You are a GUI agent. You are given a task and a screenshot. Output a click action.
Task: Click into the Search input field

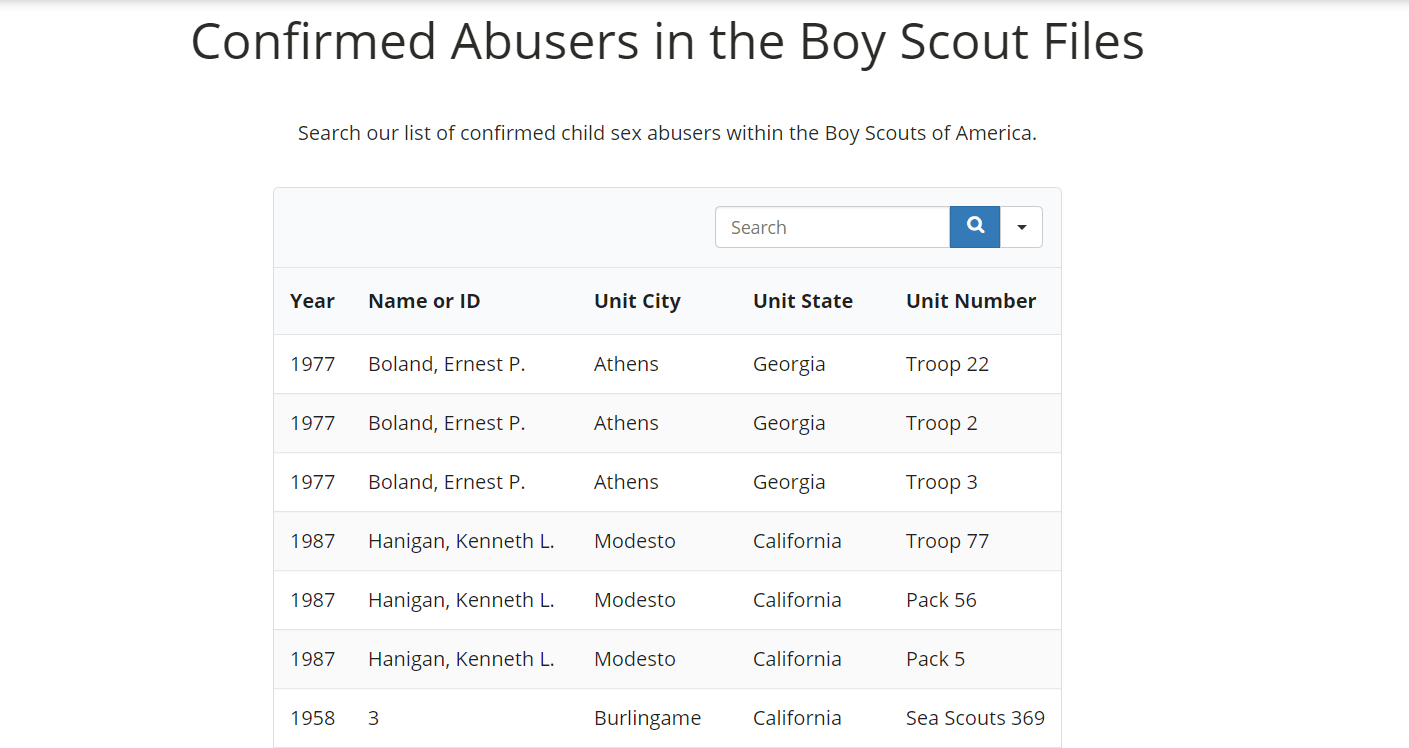tap(832, 227)
